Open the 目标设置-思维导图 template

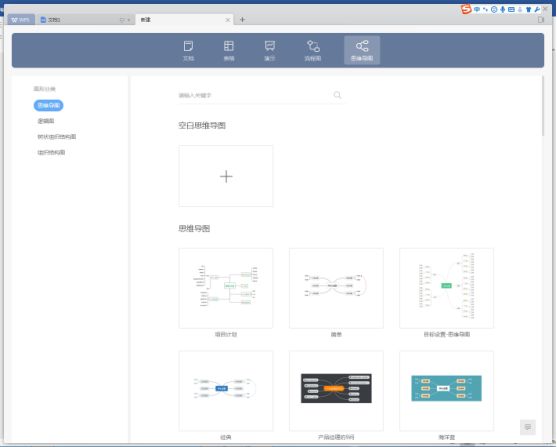coord(447,288)
